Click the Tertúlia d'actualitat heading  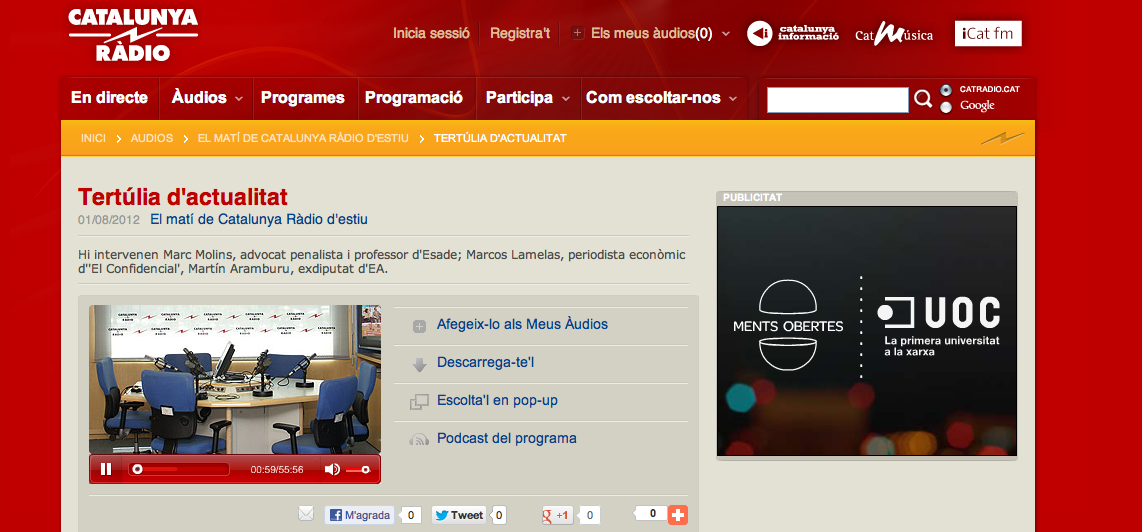tap(183, 197)
